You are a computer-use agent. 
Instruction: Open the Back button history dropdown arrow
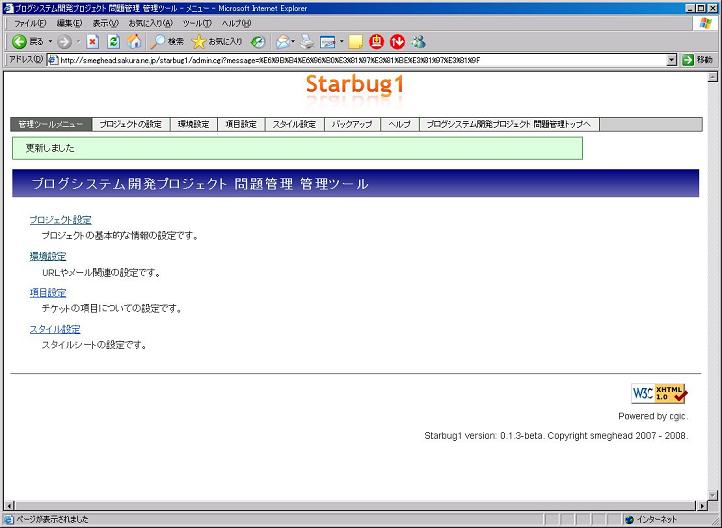[50, 42]
